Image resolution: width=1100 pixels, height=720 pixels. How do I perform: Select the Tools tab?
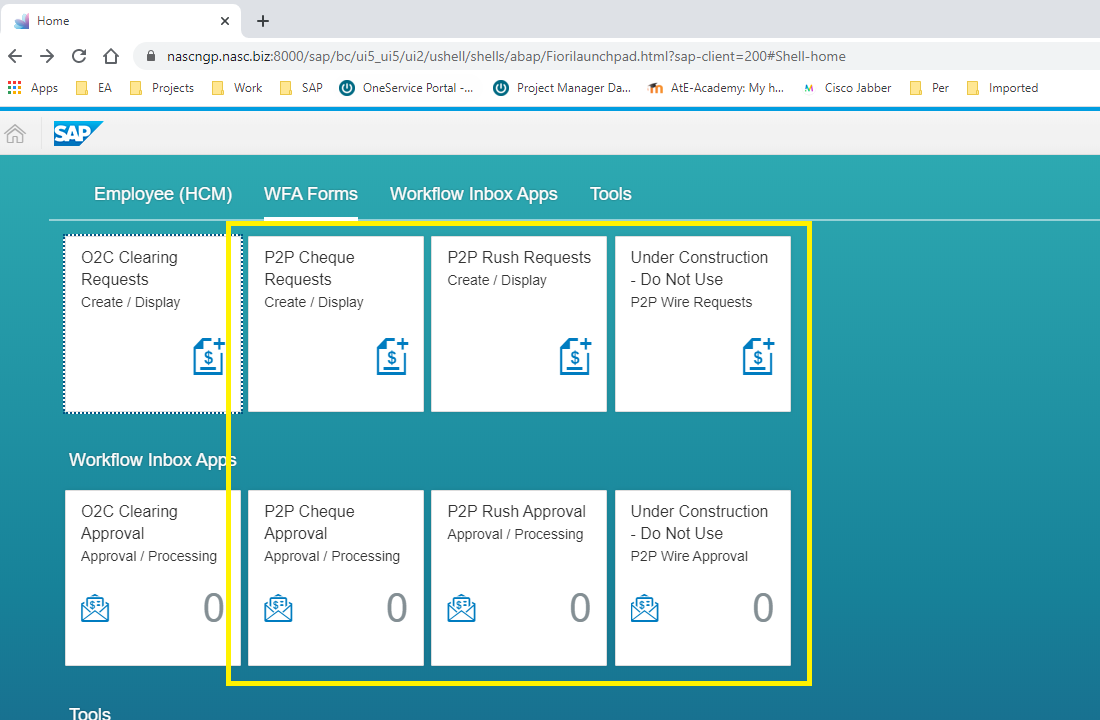[610, 194]
